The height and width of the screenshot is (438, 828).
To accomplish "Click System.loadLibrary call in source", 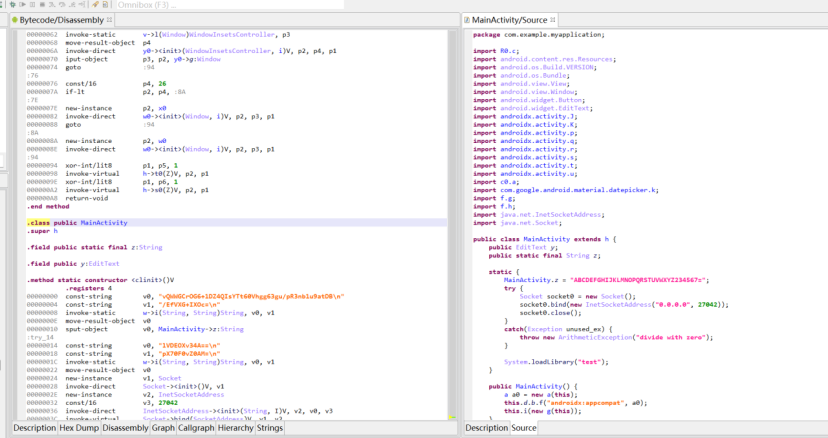I will [x=550, y=361].
